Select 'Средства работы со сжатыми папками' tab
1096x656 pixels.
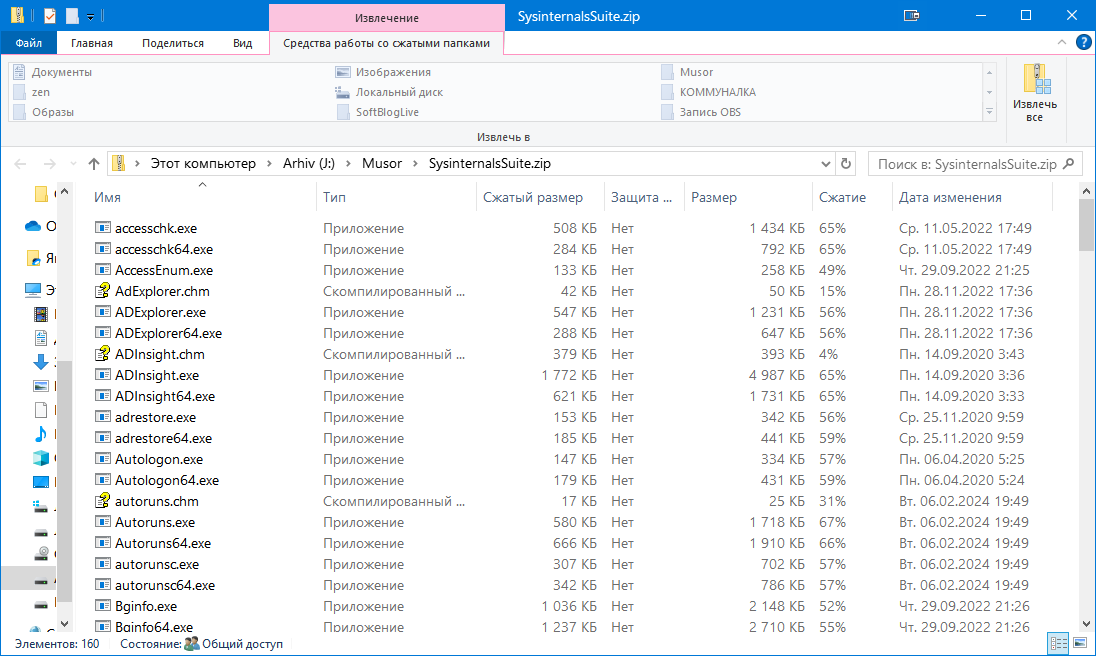pyautogui.click(x=387, y=43)
